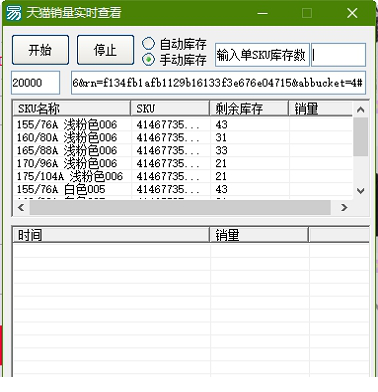Click stock value 33 for 165/88A

click(221, 150)
